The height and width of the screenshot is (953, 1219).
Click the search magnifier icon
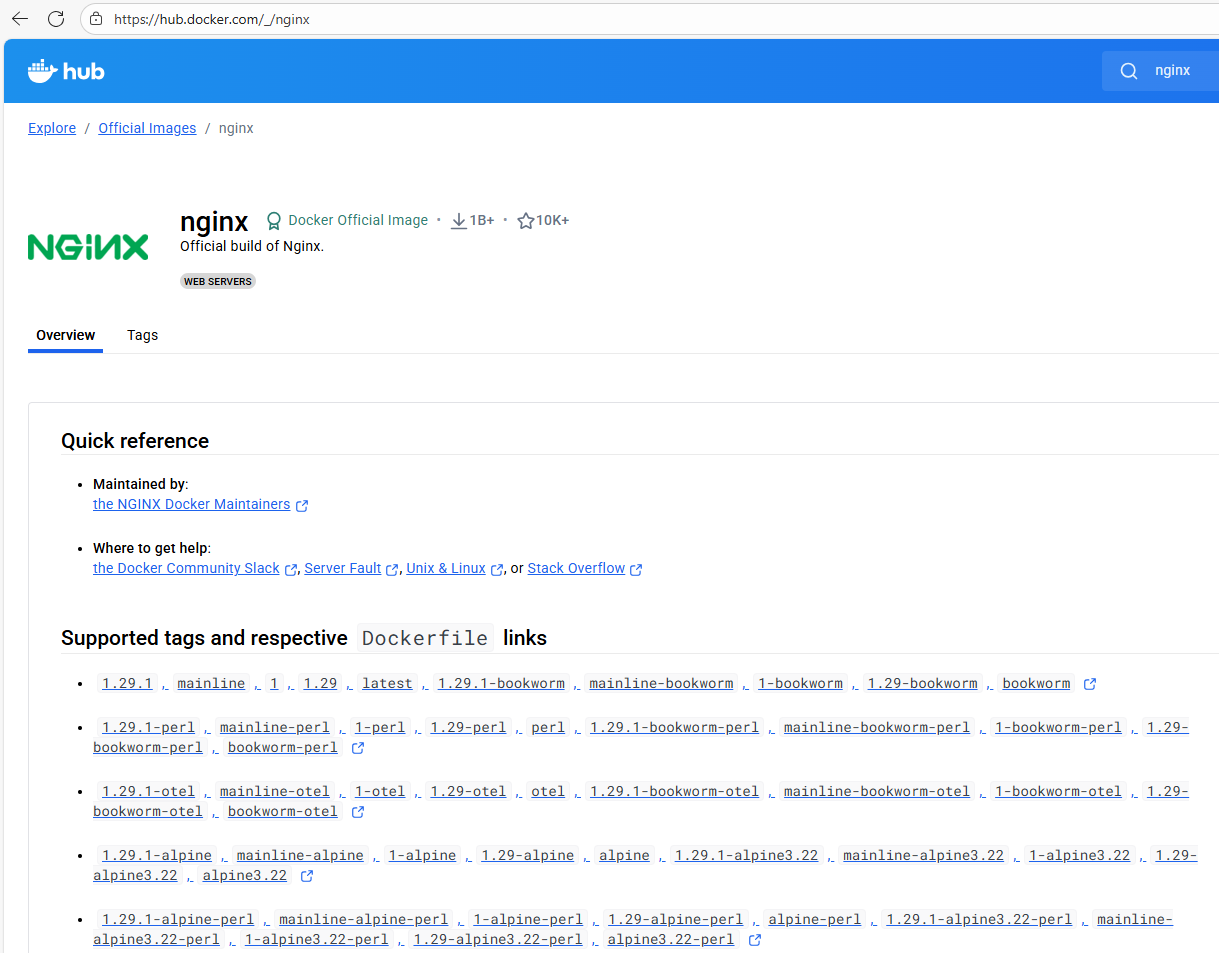coord(1129,71)
